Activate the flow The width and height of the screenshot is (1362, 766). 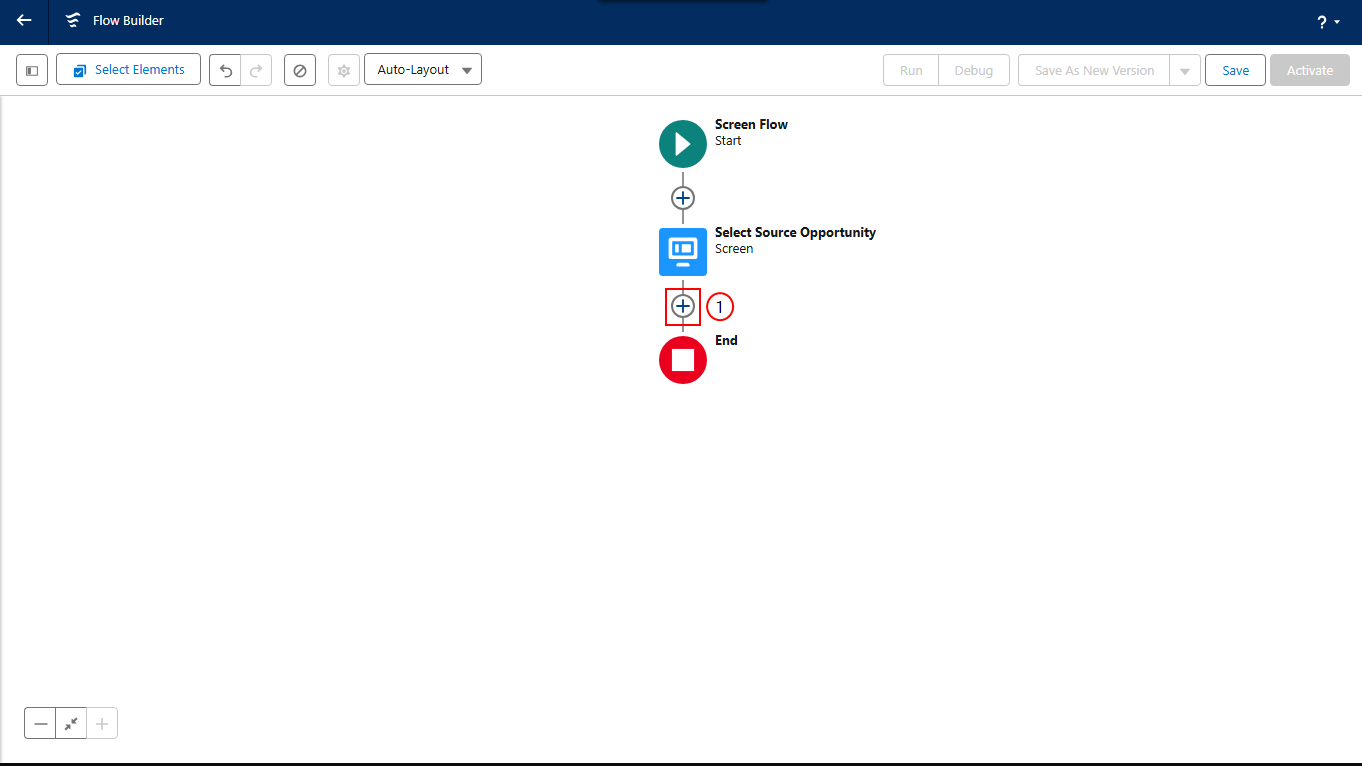point(1310,70)
